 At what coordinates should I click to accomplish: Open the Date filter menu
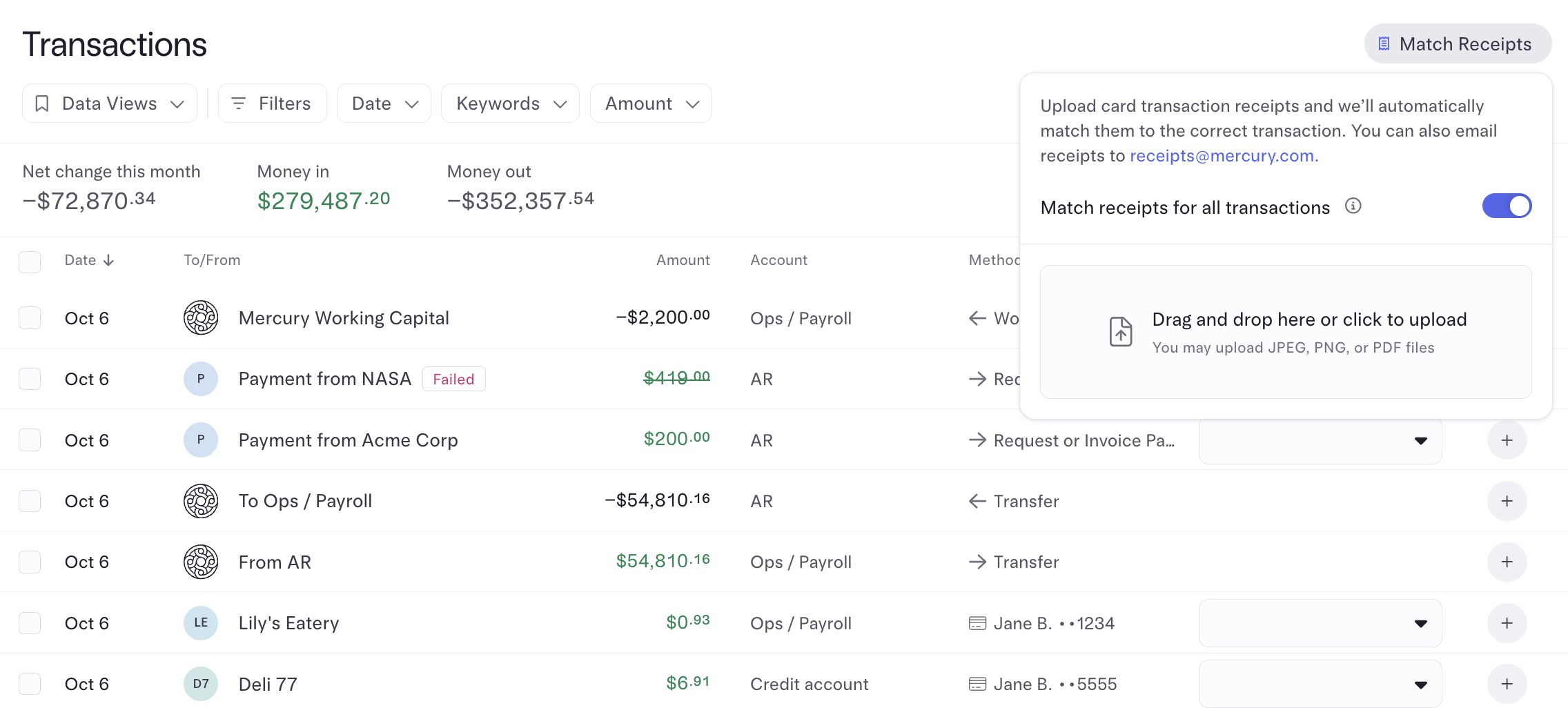click(384, 104)
